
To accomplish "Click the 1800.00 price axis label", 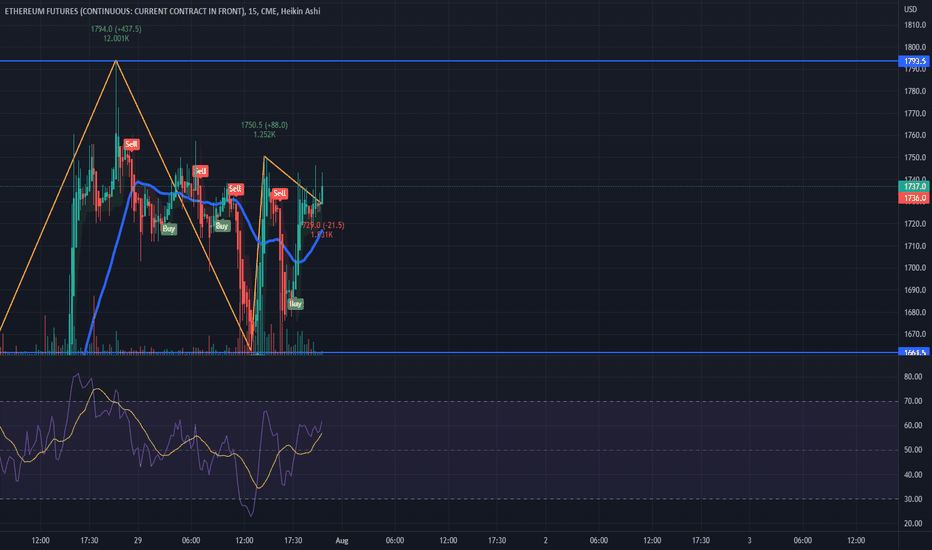I will (915, 47).
